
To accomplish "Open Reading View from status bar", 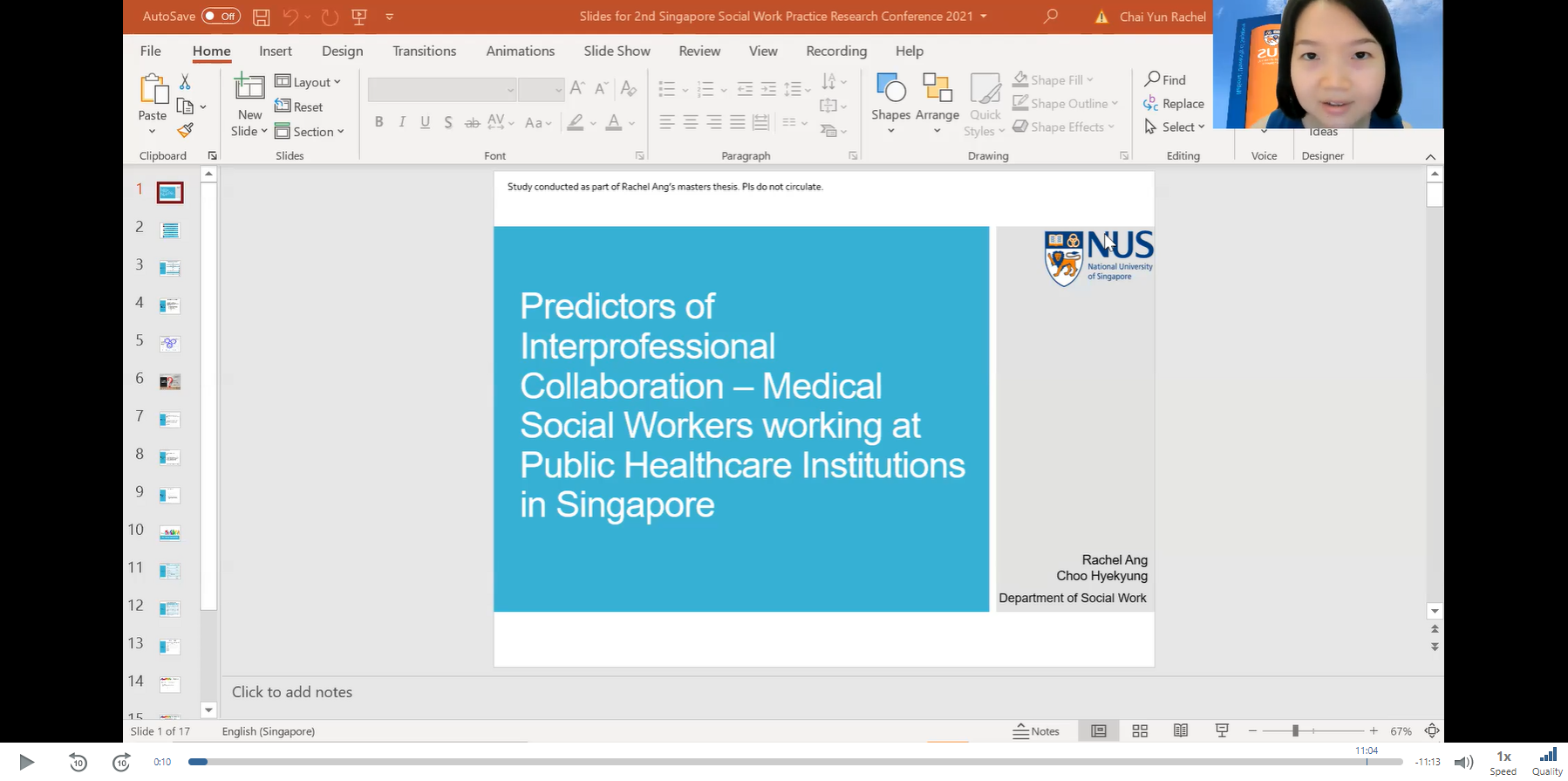I will click(1181, 731).
